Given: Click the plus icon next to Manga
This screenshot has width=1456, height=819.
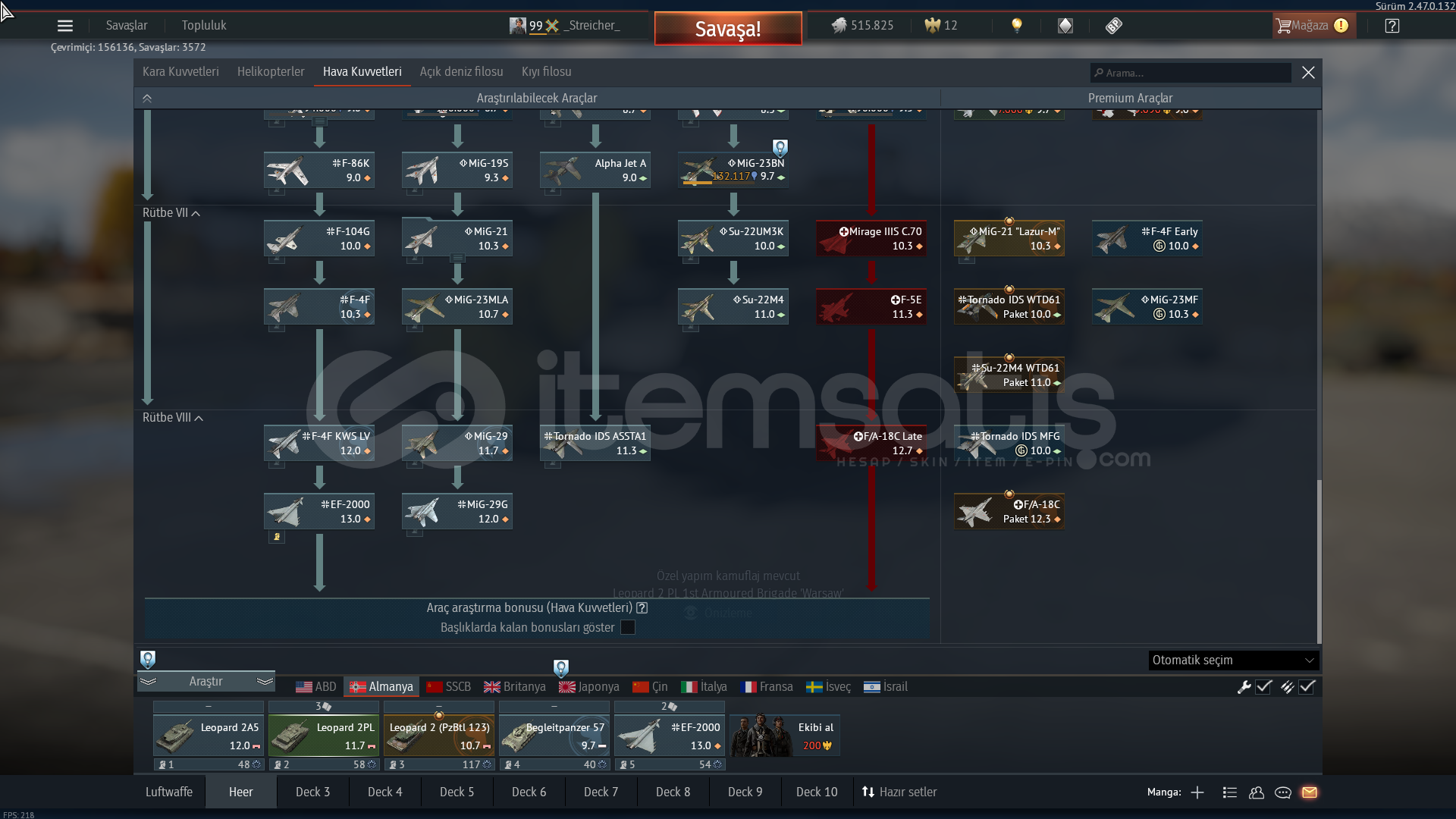Looking at the screenshot, I should click(x=1197, y=792).
